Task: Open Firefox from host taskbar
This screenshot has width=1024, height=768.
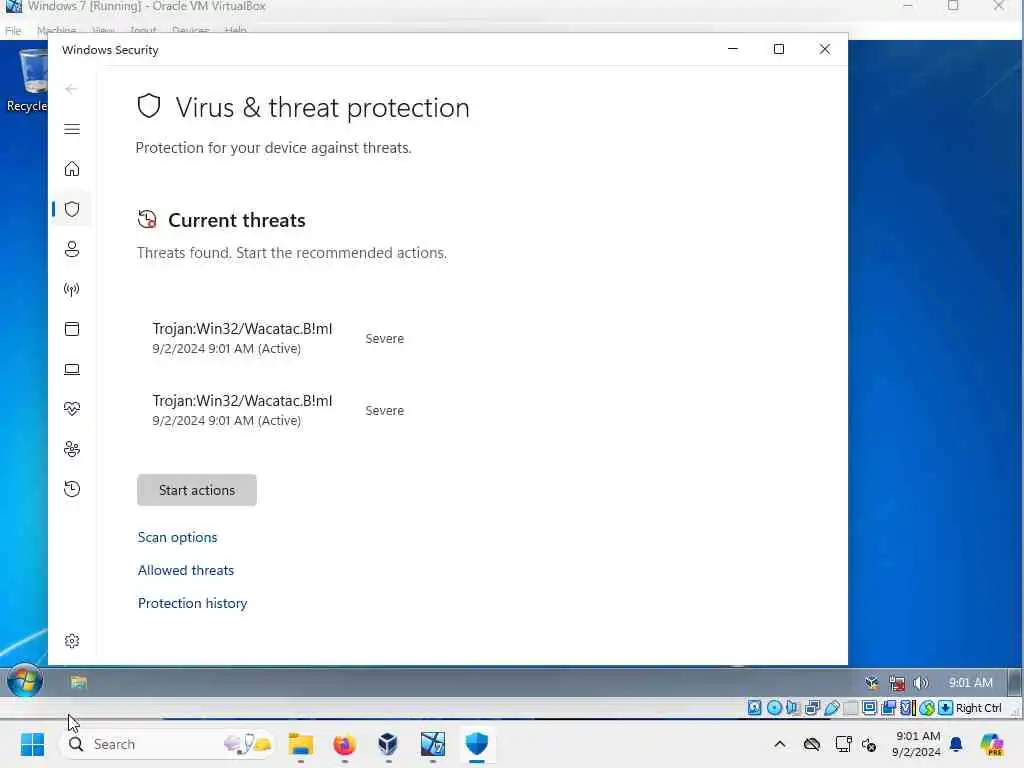Action: click(344, 744)
